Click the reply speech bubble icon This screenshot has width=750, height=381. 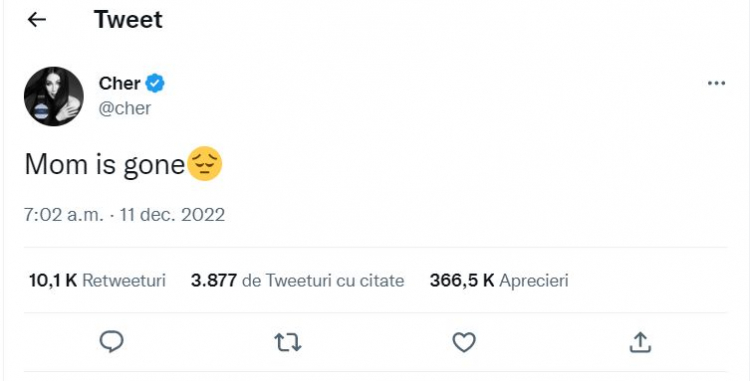111,342
